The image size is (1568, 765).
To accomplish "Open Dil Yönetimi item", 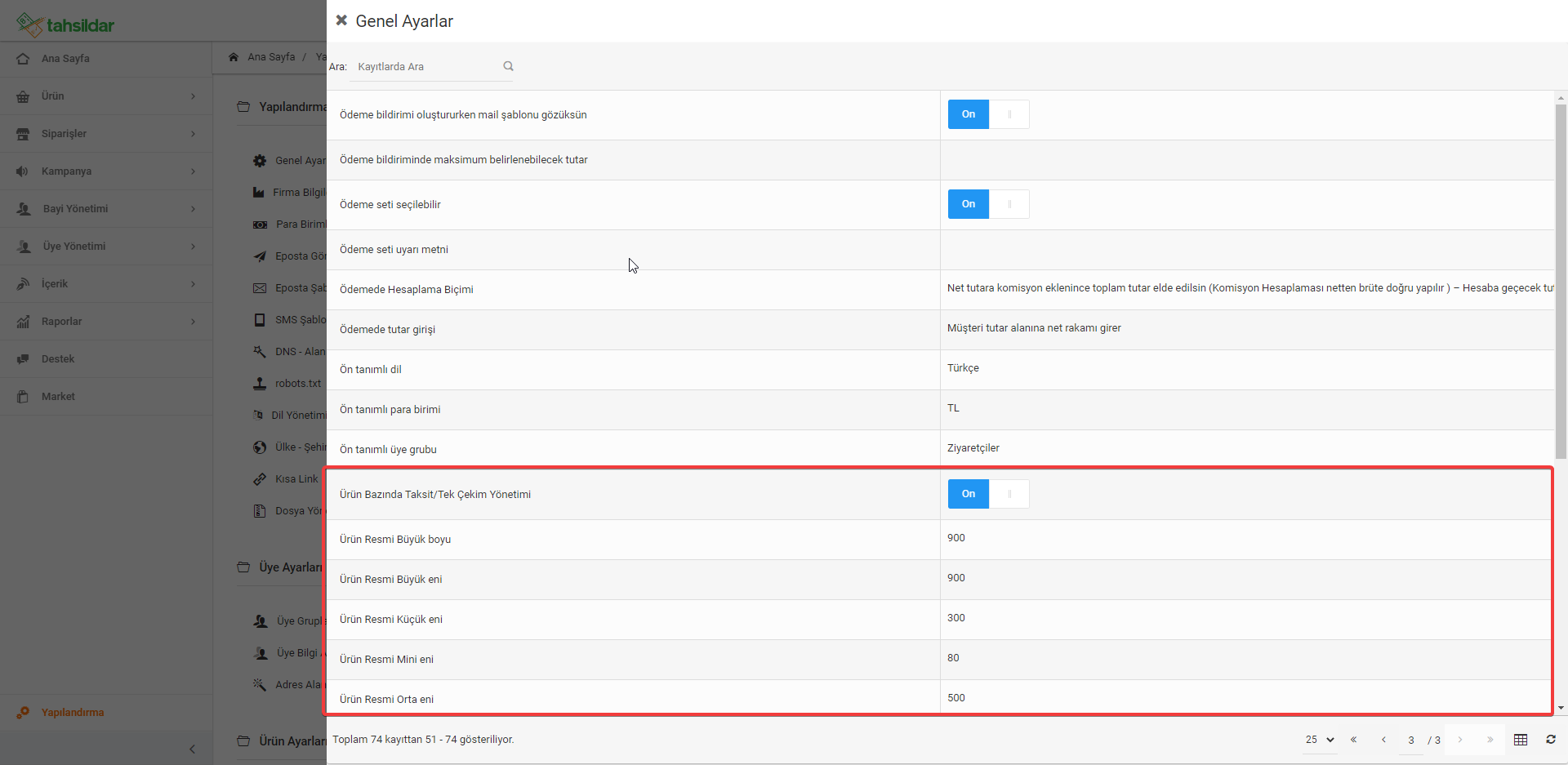I will tap(289, 416).
